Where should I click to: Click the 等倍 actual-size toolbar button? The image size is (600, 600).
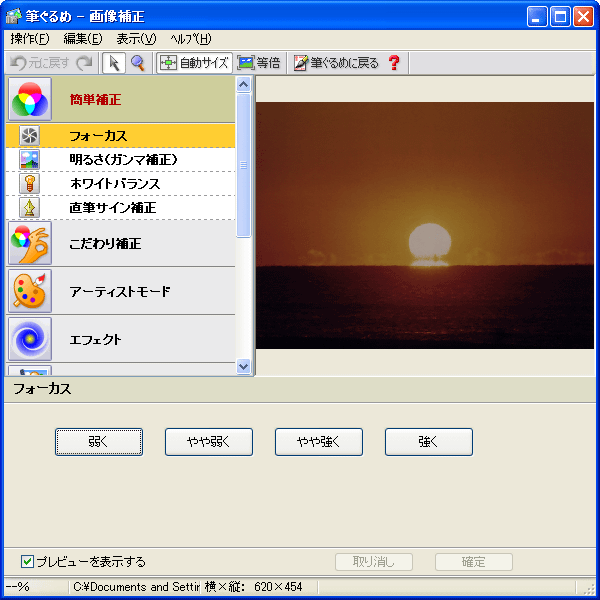pyautogui.click(x=259, y=63)
